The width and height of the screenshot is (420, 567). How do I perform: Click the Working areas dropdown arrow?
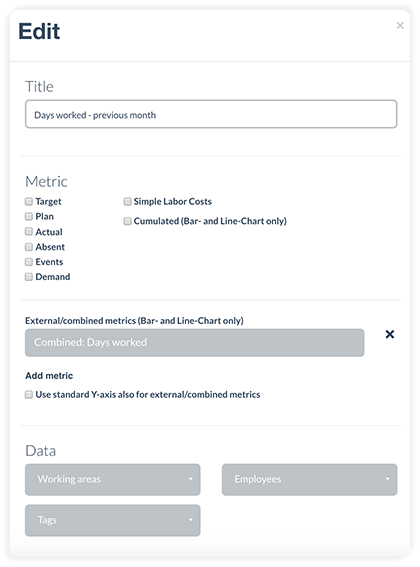pyautogui.click(x=191, y=479)
